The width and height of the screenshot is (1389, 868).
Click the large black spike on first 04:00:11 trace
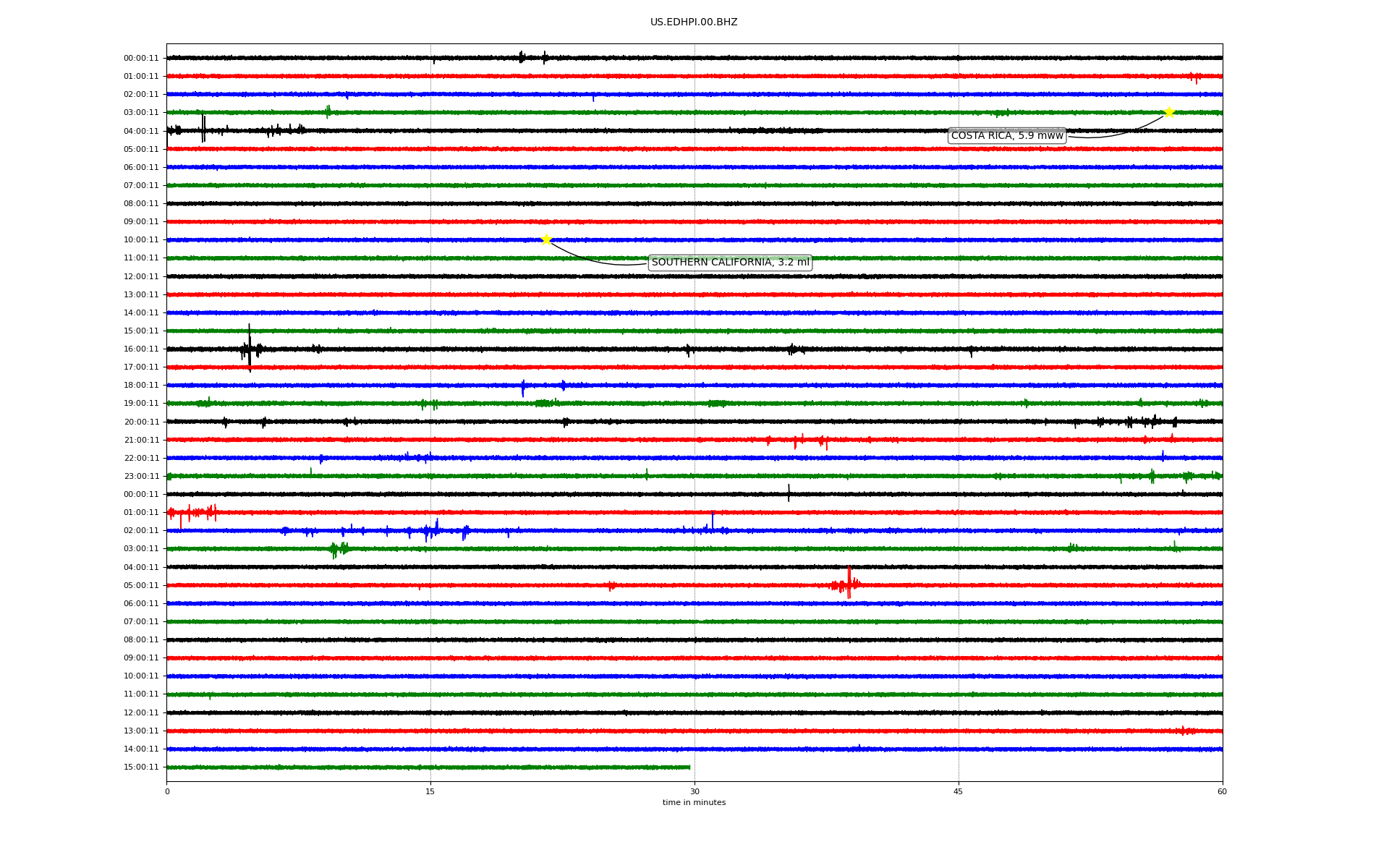tap(203, 128)
